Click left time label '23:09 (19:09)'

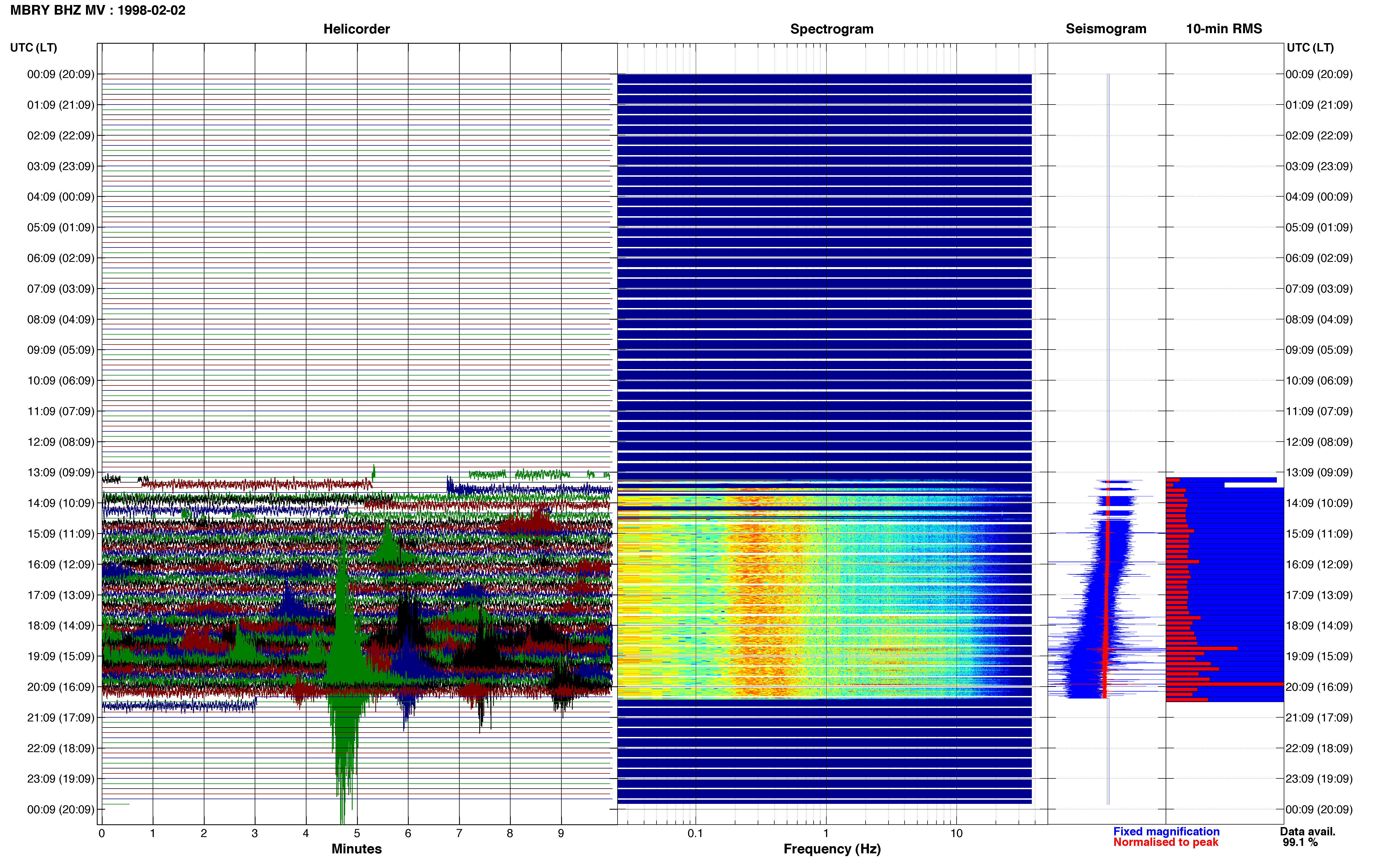click(61, 779)
